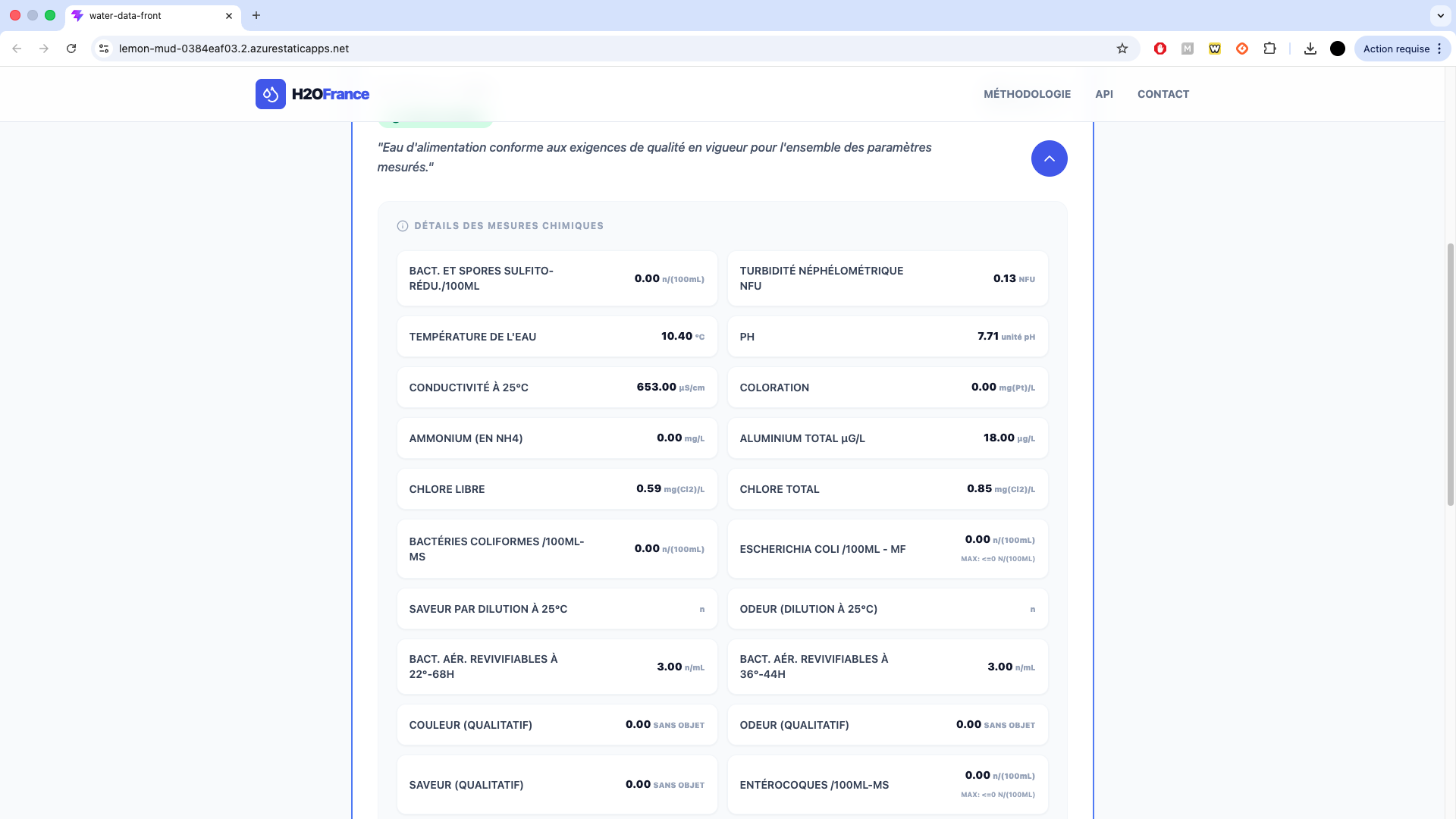Click the site information icon in address bar
Viewport: 1456px width, 819px height.
(x=105, y=49)
